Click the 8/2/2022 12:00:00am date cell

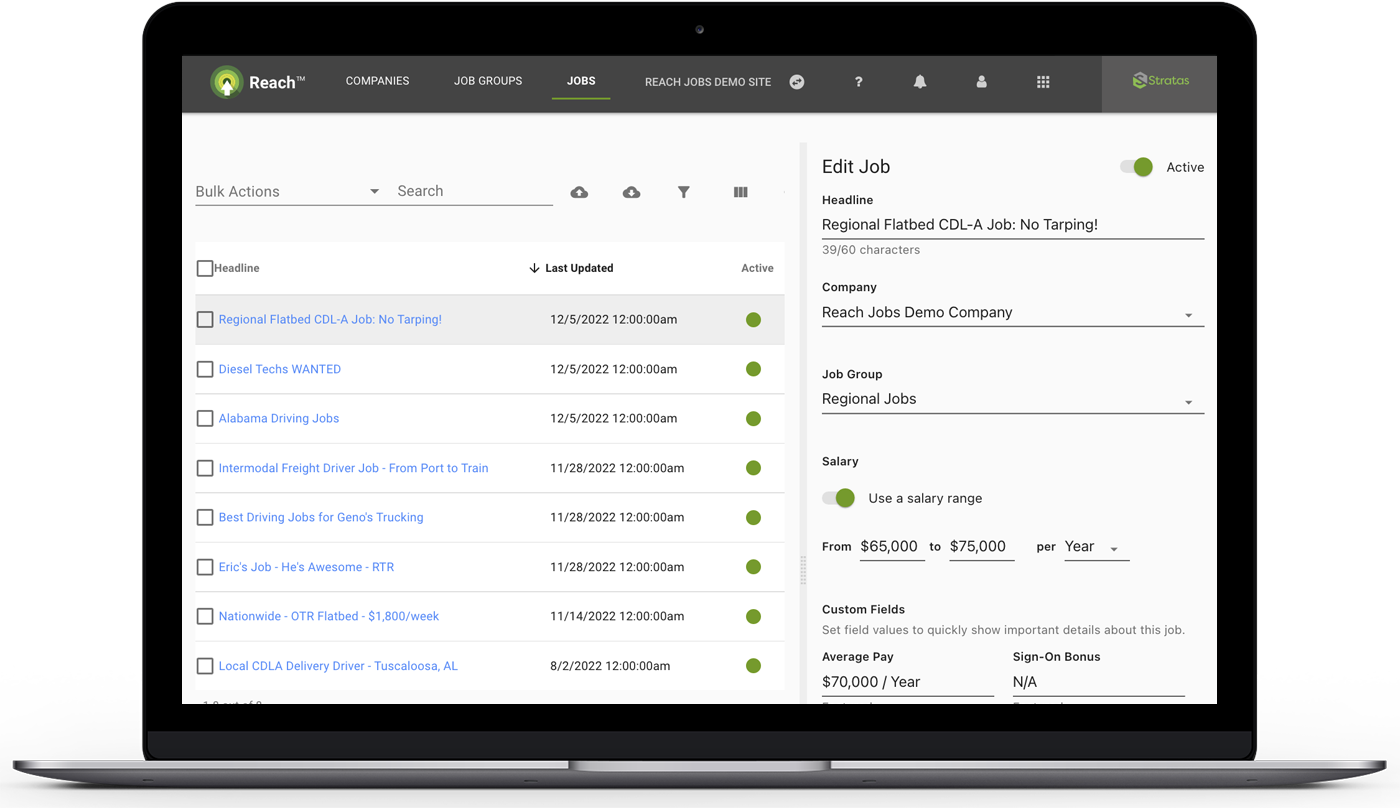[x=610, y=666]
